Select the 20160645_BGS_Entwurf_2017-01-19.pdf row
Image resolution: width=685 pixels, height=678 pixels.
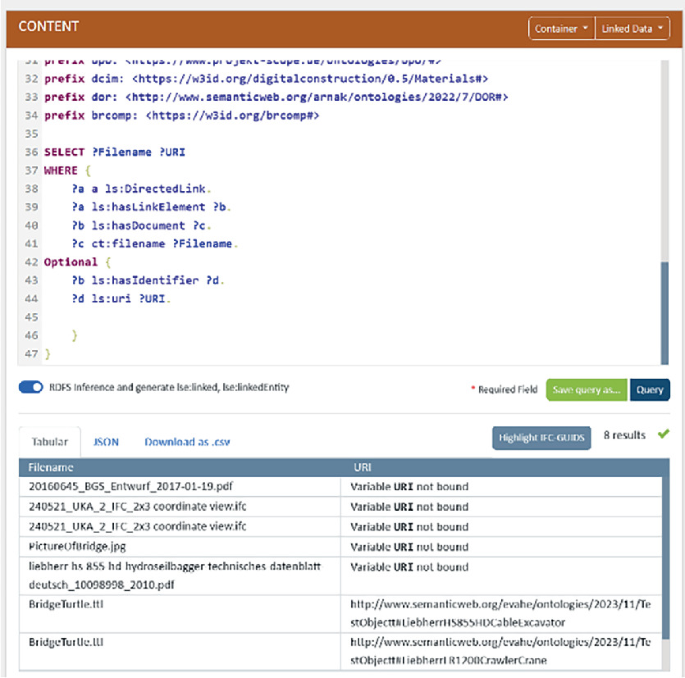[126, 487]
